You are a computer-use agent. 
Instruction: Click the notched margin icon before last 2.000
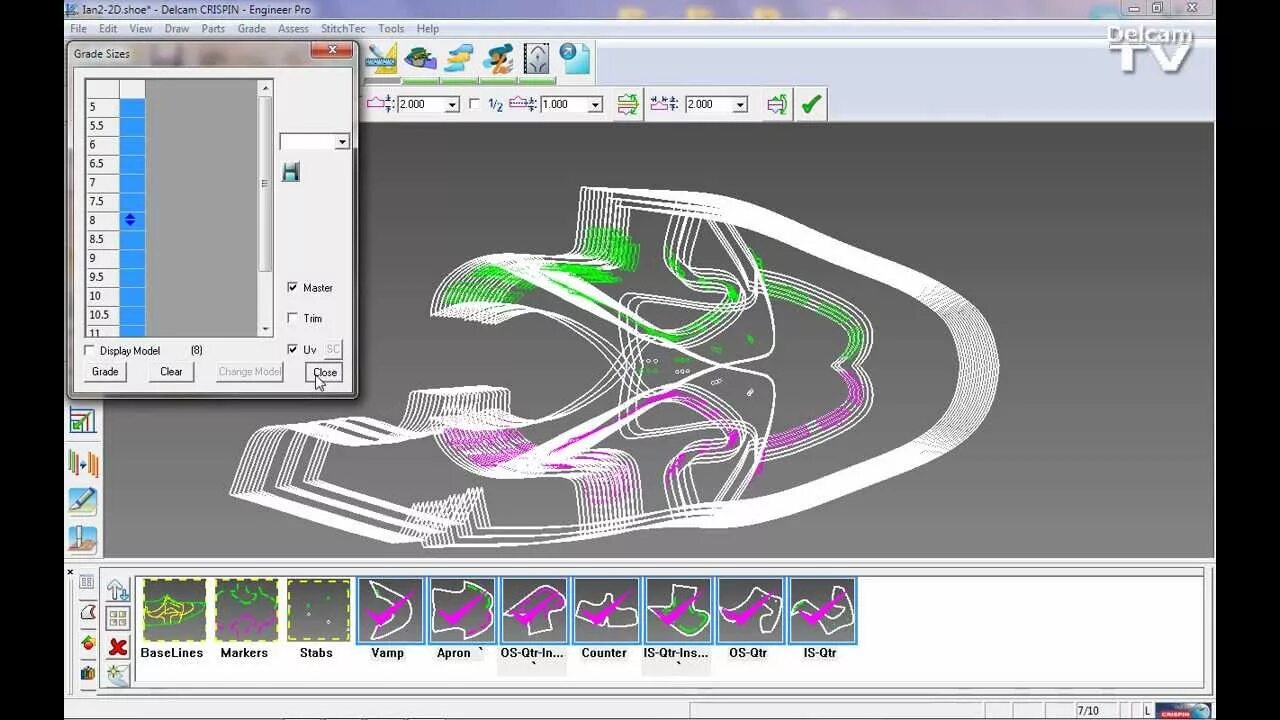664,104
